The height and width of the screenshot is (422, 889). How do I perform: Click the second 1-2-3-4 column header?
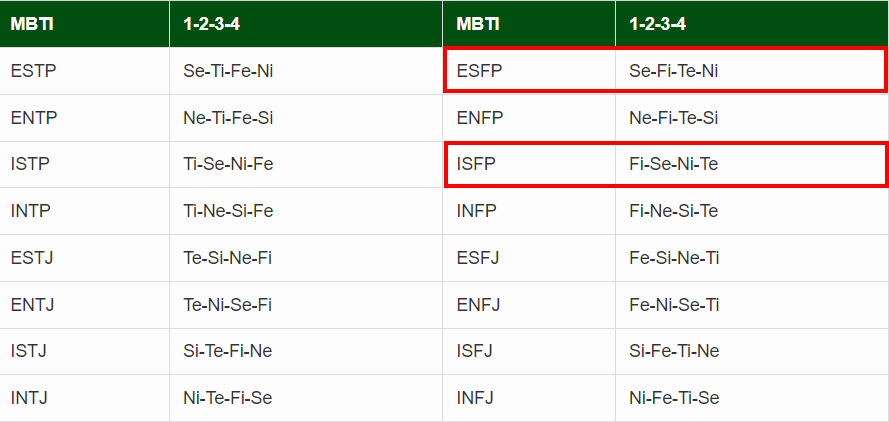click(752, 24)
